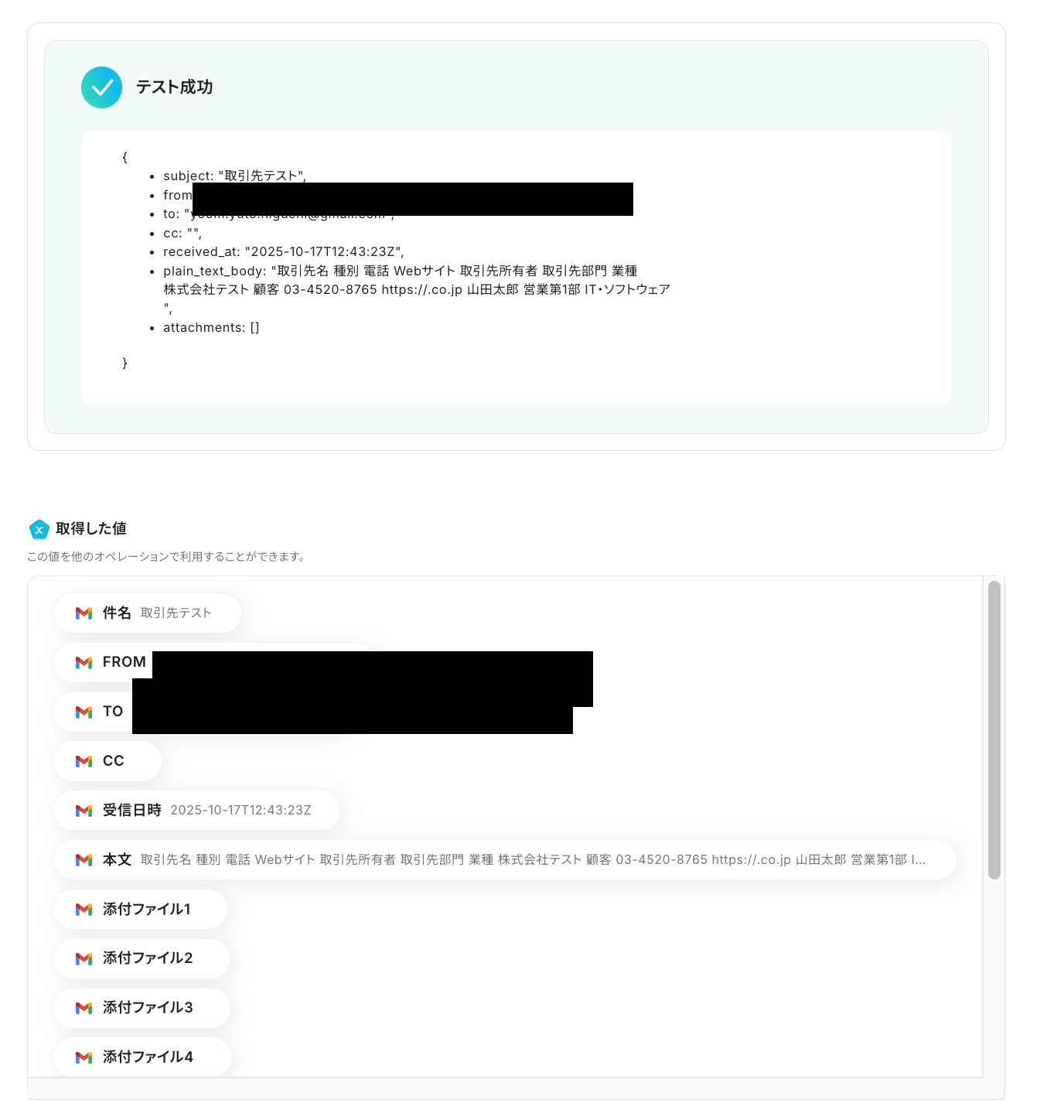1064x1120 pixels.
Task: Click Gmail icon in CC chip
Action: [84, 762]
